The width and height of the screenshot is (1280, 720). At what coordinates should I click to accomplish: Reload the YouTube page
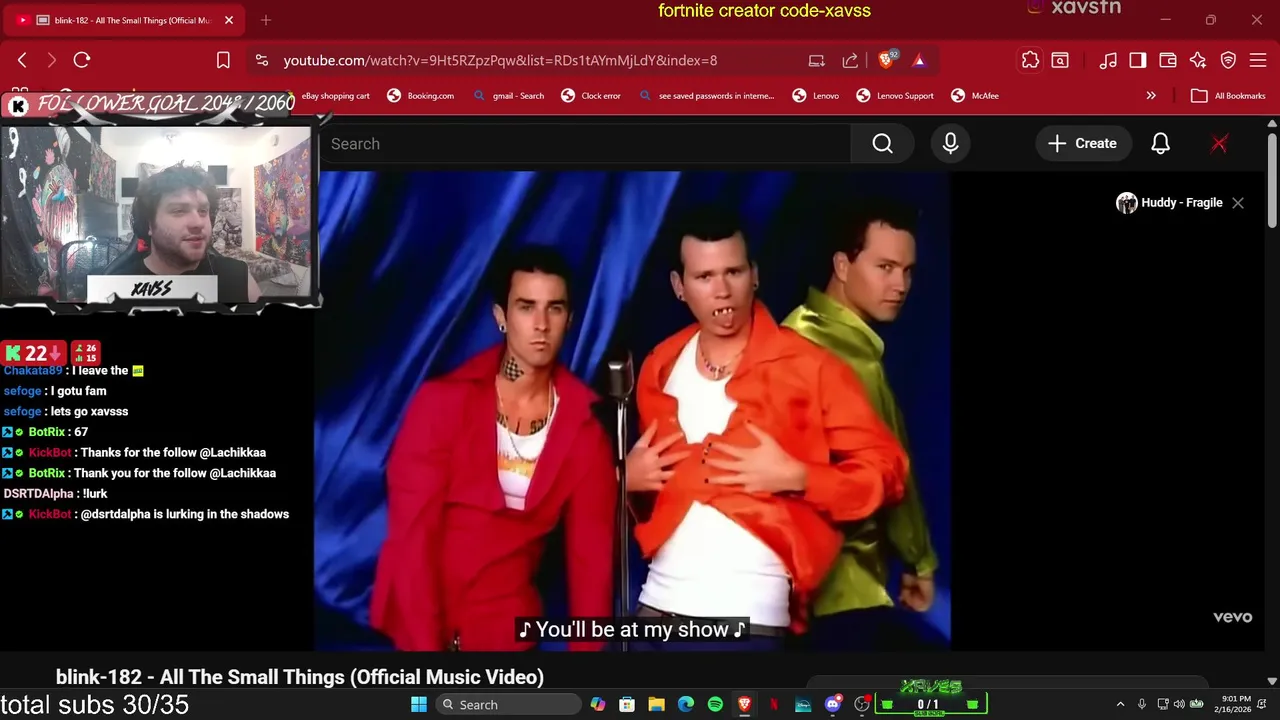pos(82,60)
